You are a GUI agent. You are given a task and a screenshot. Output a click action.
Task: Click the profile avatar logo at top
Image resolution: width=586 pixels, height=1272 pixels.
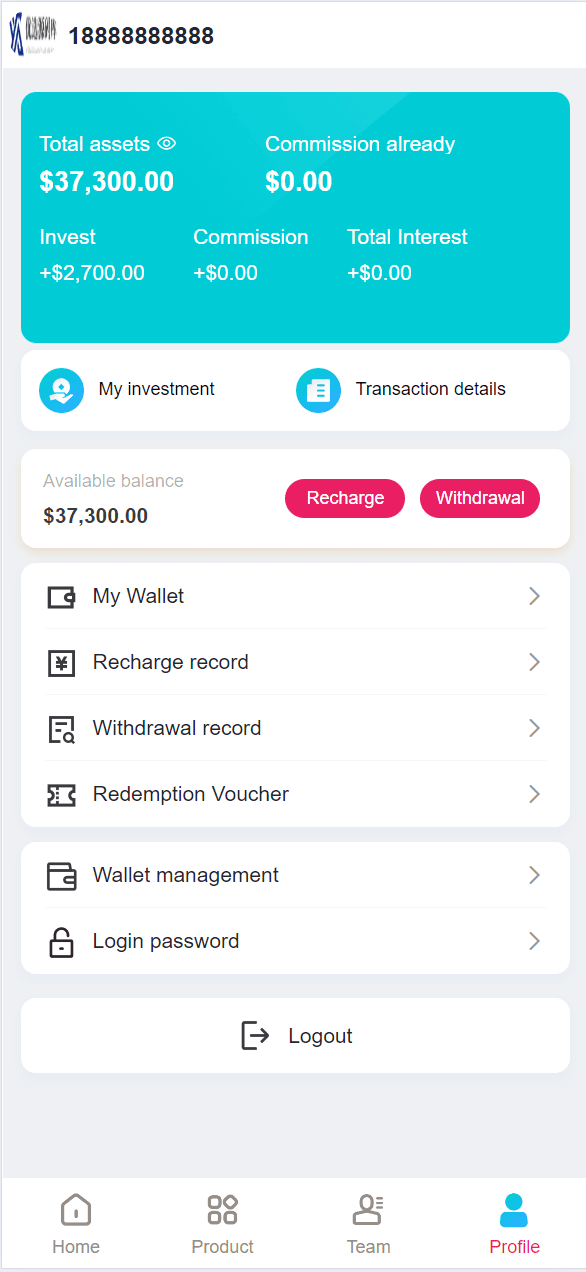point(33,36)
